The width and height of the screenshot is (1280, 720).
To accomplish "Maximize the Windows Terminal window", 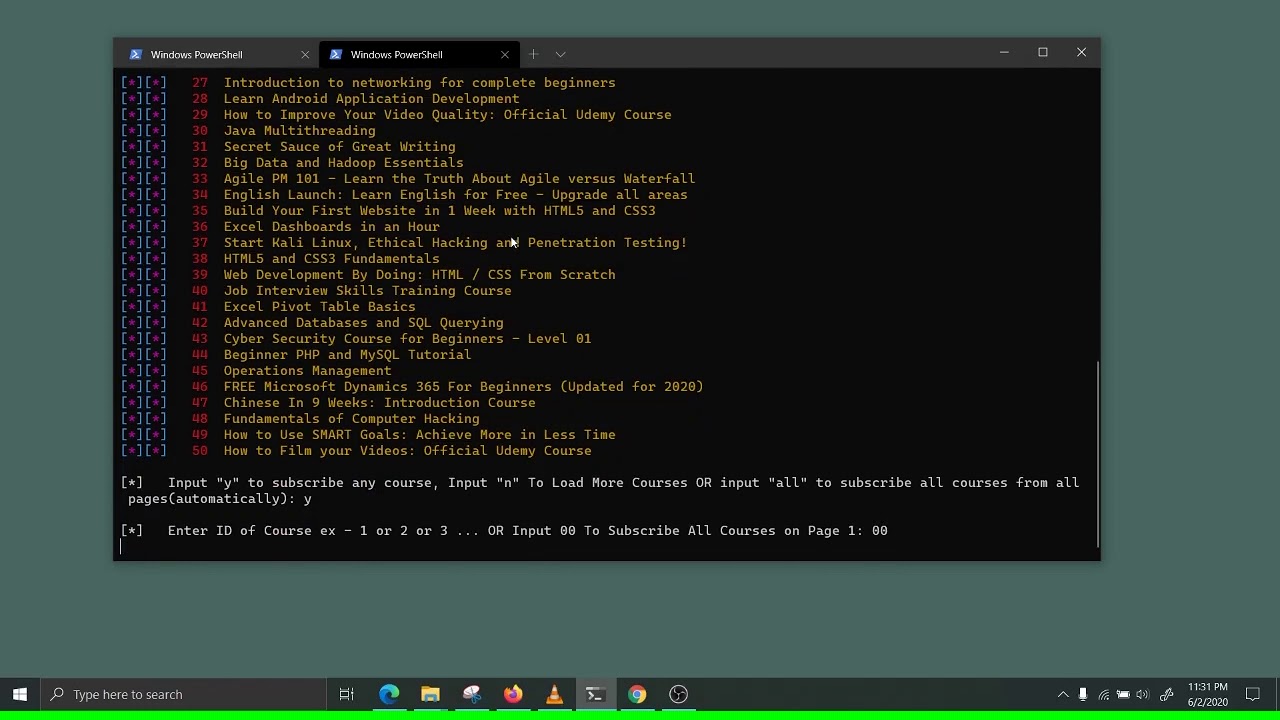I will click(x=1043, y=53).
